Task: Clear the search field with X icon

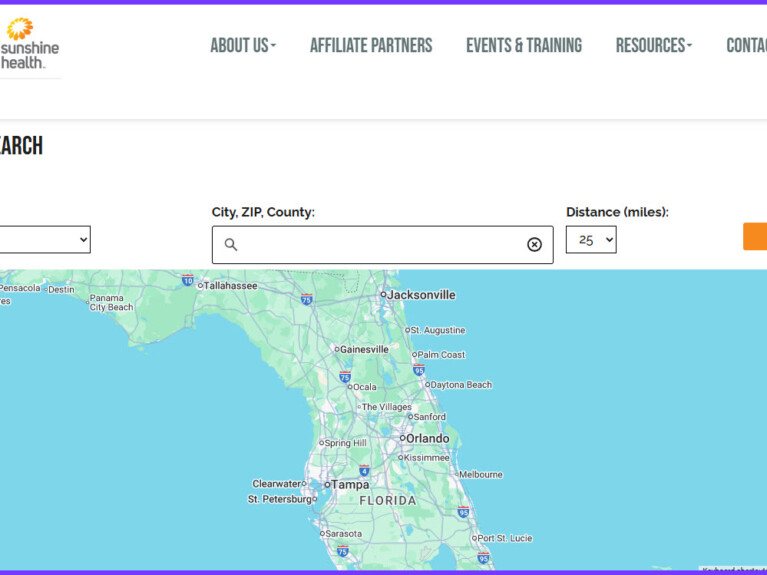Action: pos(534,245)
